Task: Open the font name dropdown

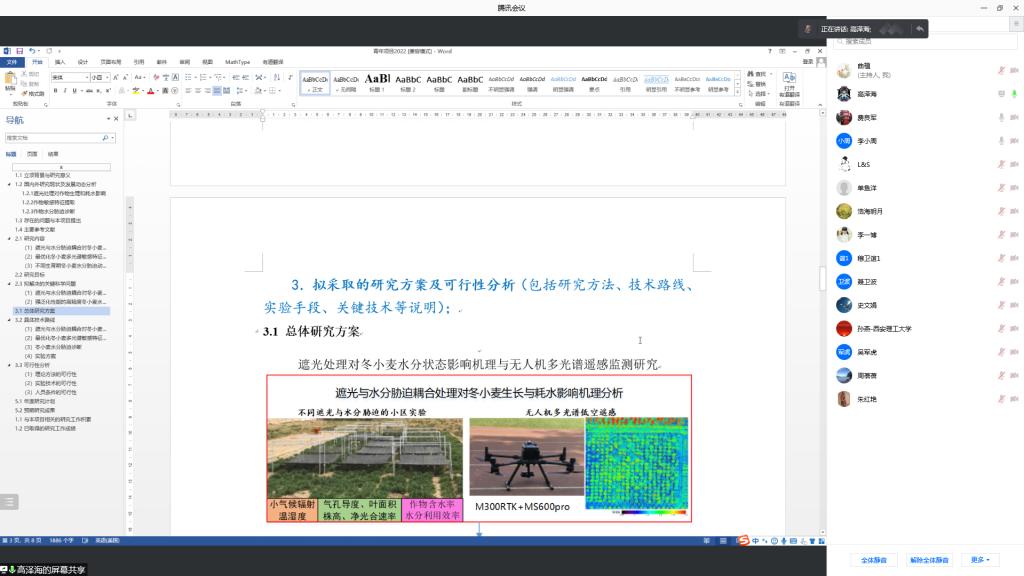Action: [88, 77]
